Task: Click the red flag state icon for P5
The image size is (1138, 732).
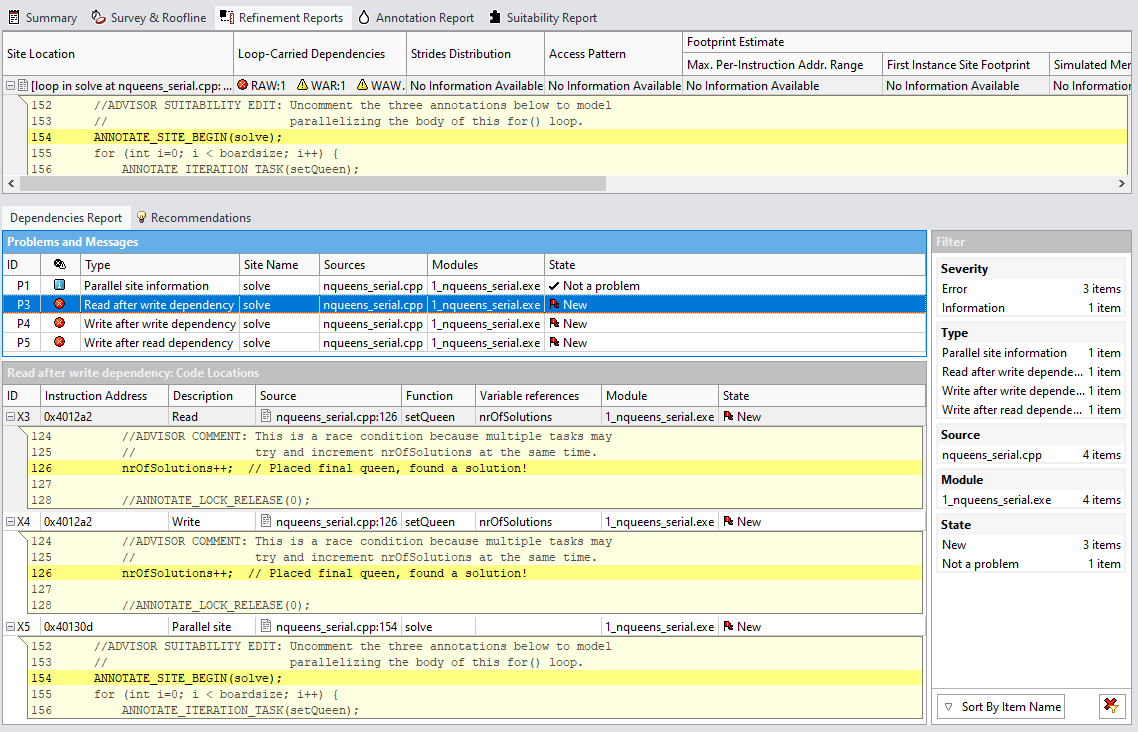Action: pos(554,342)
